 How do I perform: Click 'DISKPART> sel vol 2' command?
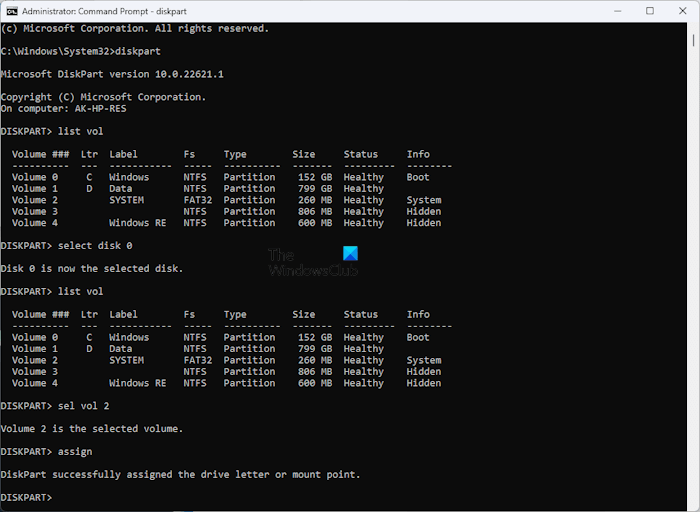pyautogui.click(x=55, y=406)
